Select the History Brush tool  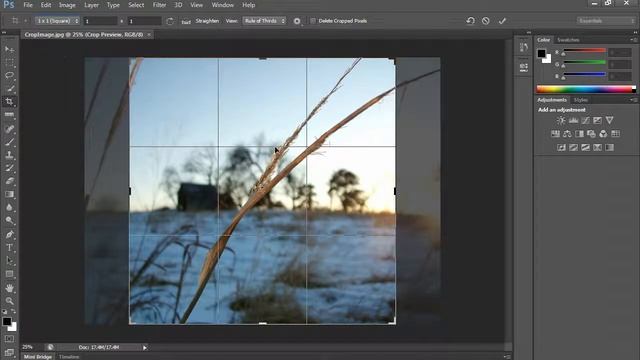pos(9,168)
